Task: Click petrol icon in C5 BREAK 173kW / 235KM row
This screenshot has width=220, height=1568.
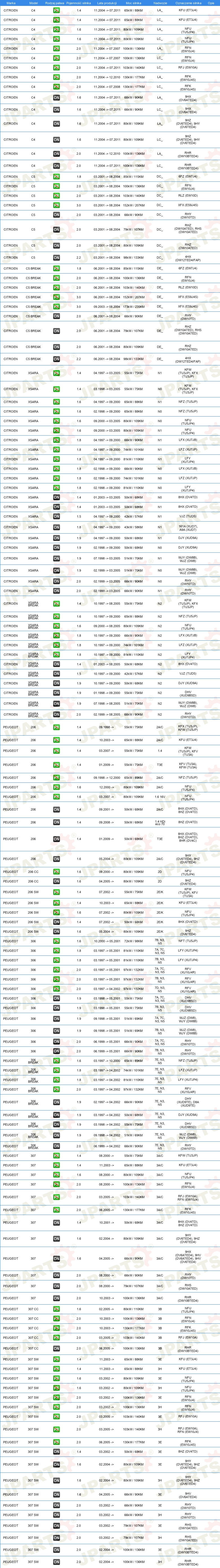Action: [56, 307]
